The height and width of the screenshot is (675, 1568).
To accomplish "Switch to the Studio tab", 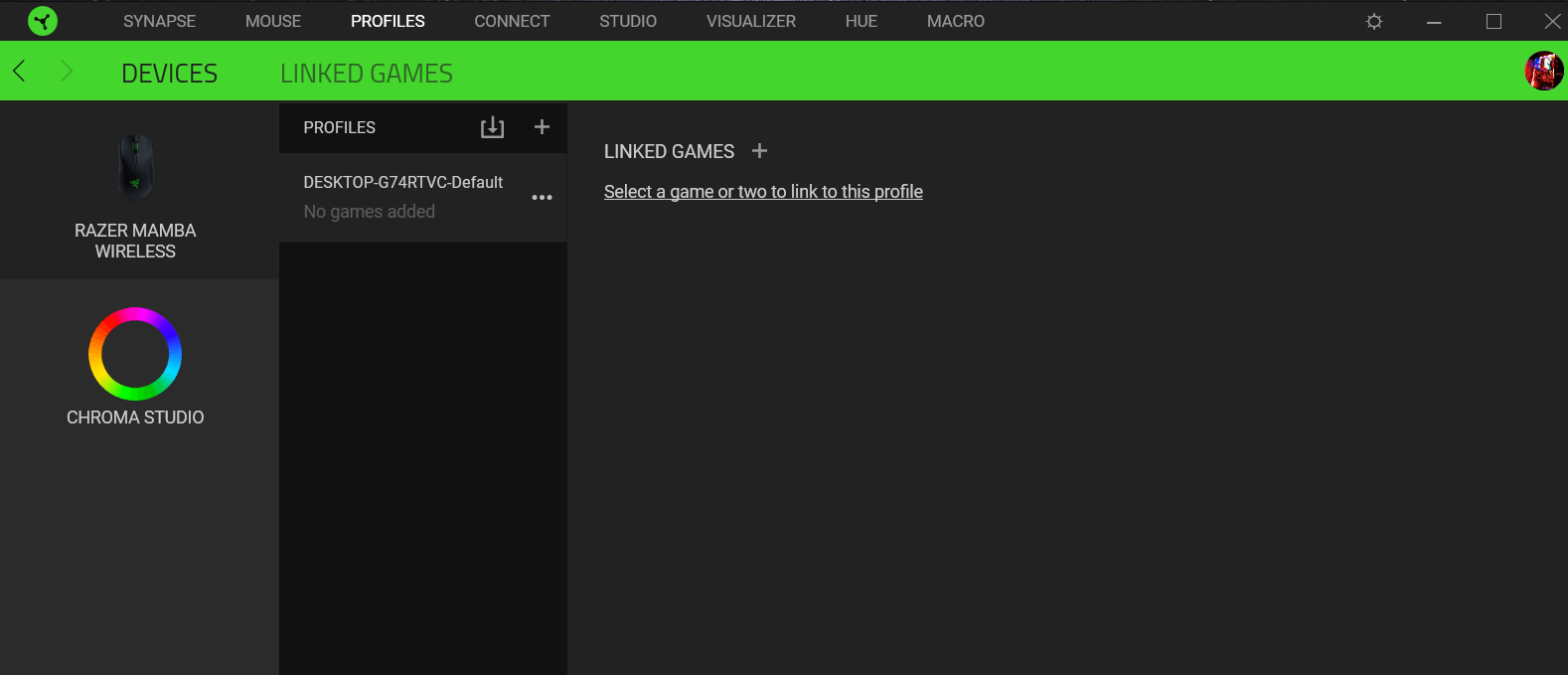I will pos(628,21).
